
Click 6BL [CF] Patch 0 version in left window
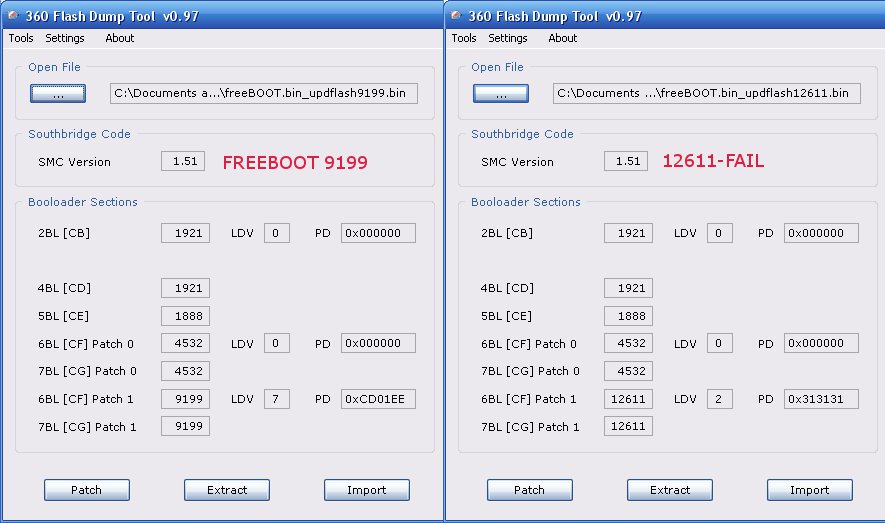click(185, 343)
